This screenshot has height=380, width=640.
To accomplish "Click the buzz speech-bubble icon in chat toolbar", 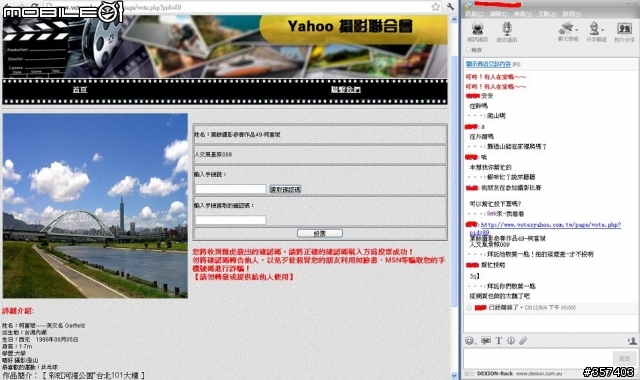I will (x=486, y=340).
